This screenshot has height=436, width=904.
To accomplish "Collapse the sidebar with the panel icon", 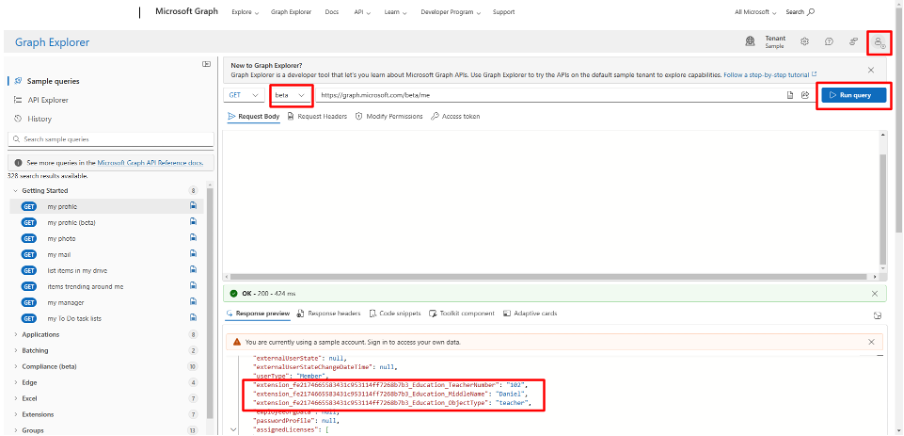I will [206, 64].
